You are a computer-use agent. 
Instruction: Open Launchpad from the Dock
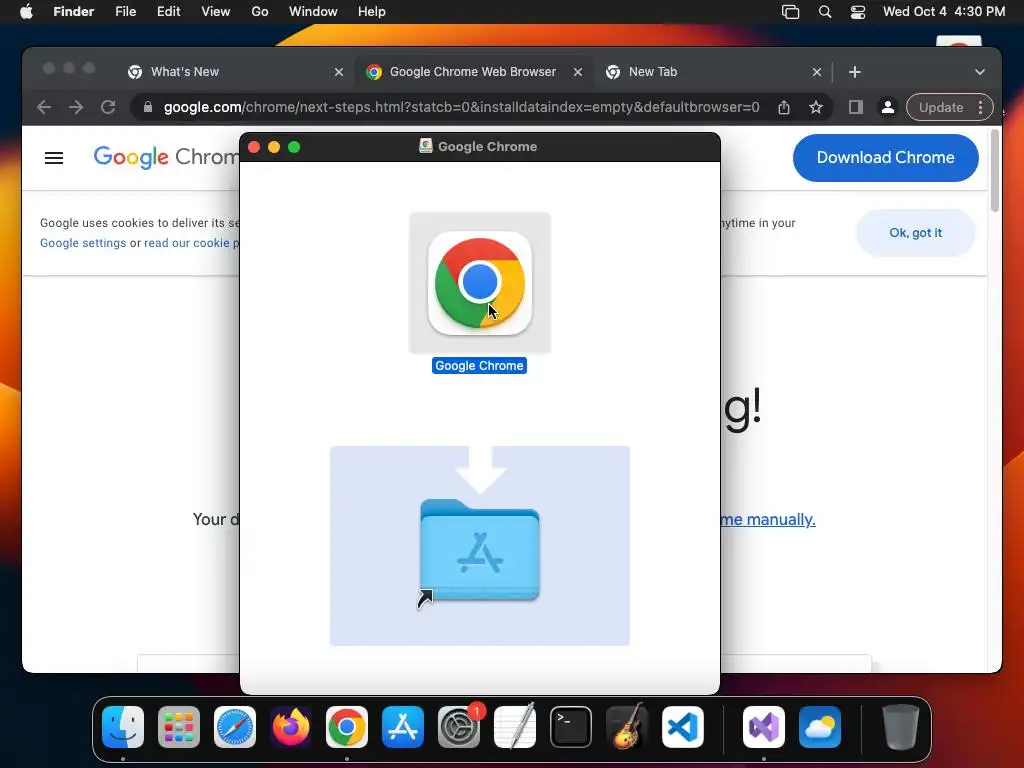click(x=179, y=727)
